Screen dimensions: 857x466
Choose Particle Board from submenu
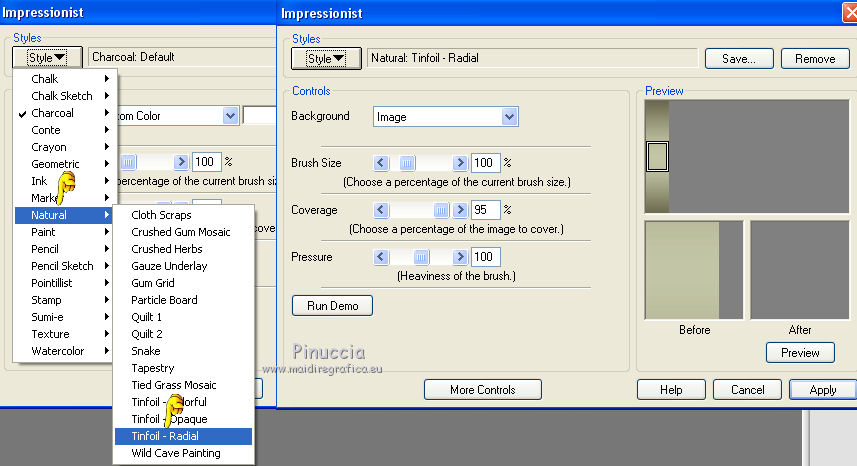click(183, 300)
